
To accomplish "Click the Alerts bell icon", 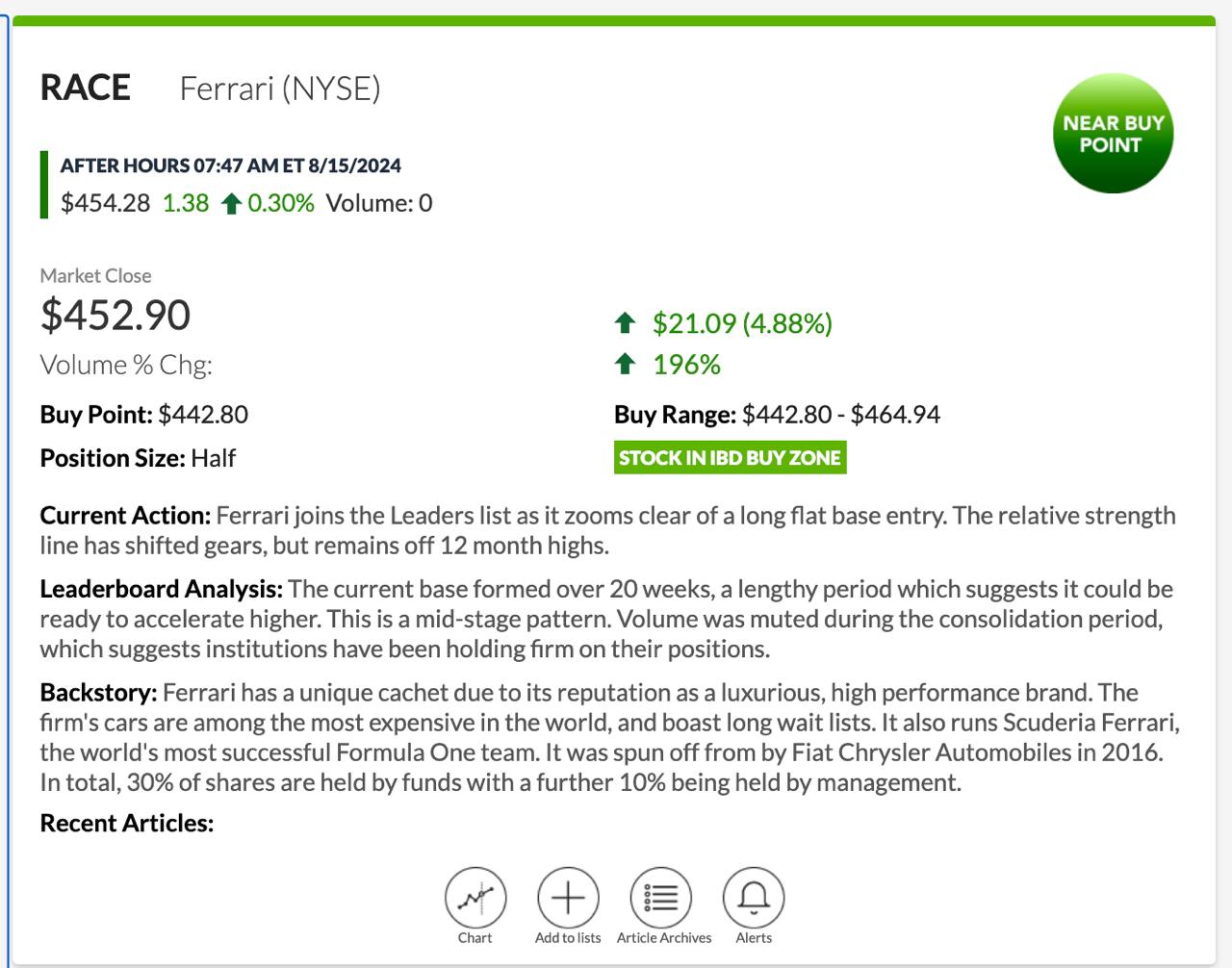I will pos(754,898).
